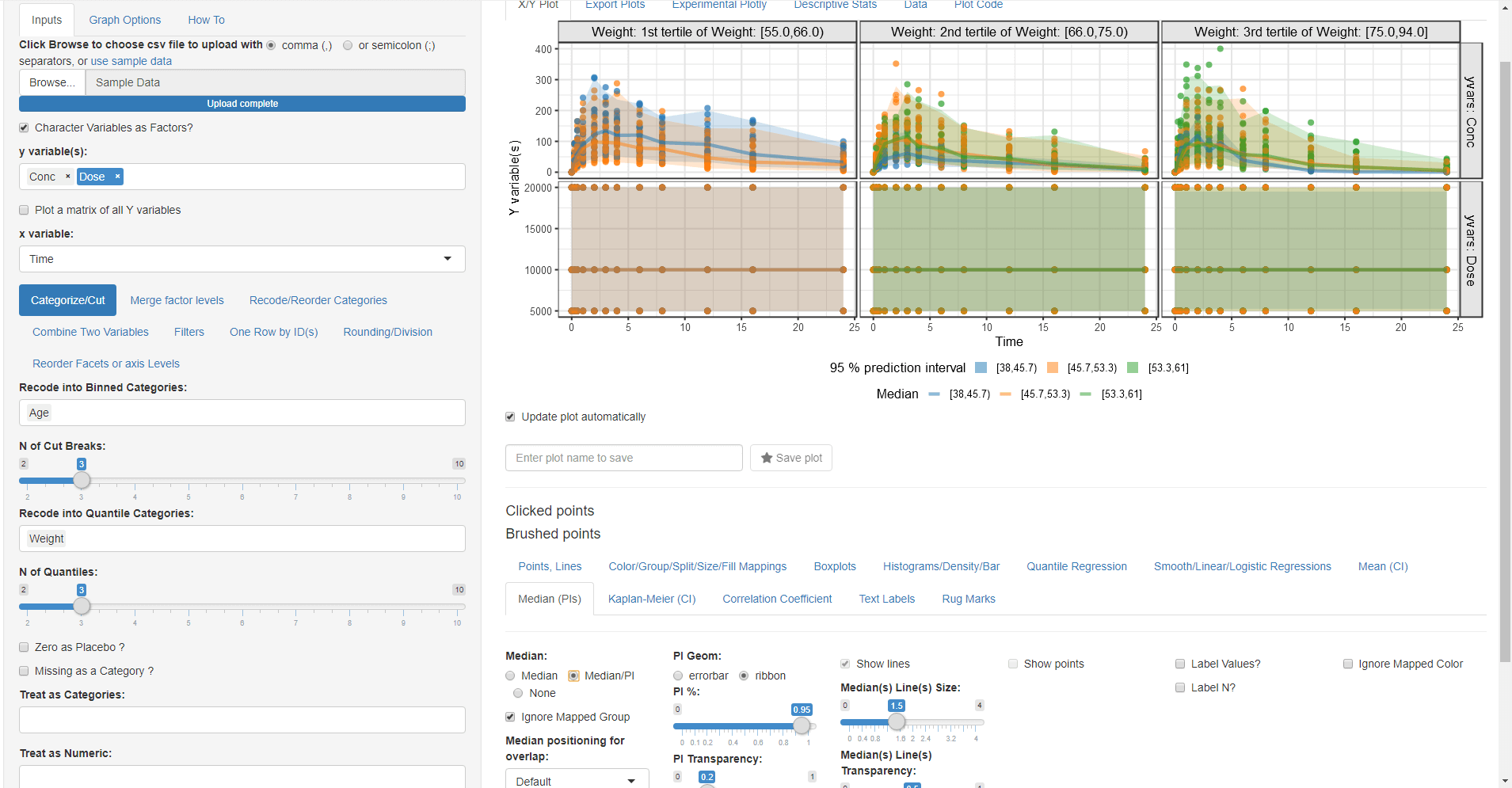1512x788 pixels.
Task: Toggle the Show lines checkbox
Action: tap(845, 664)
